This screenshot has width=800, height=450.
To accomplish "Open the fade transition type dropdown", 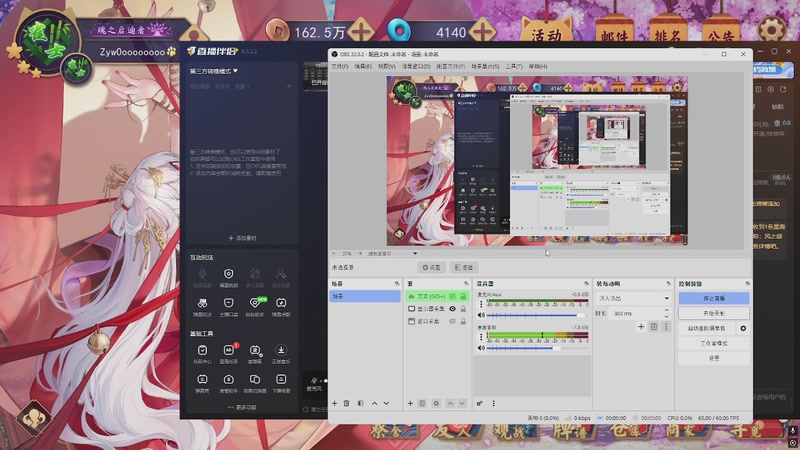I will [x=634, y=298].
